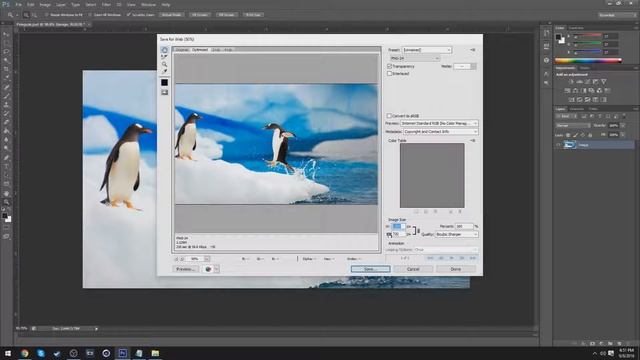Open the Metadata dropdown
Screen dimensions: 640x360
[440, 131]
